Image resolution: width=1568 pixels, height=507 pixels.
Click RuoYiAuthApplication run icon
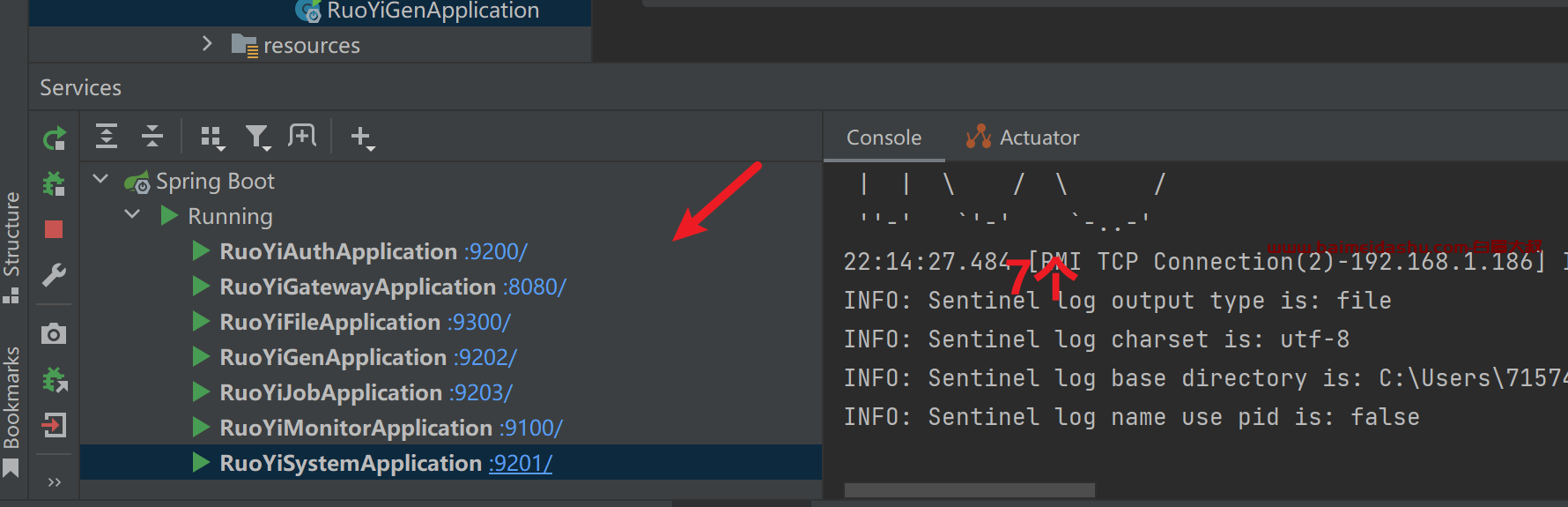[x=201, y=250]
